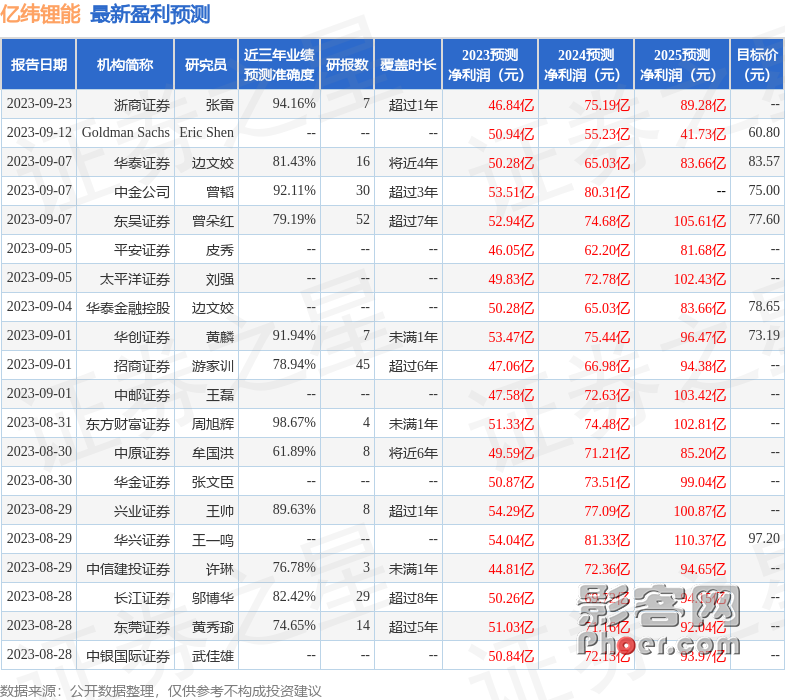Click researcher 武佳雄
This screenshot has width=785, height=700.
coord(212,656)
